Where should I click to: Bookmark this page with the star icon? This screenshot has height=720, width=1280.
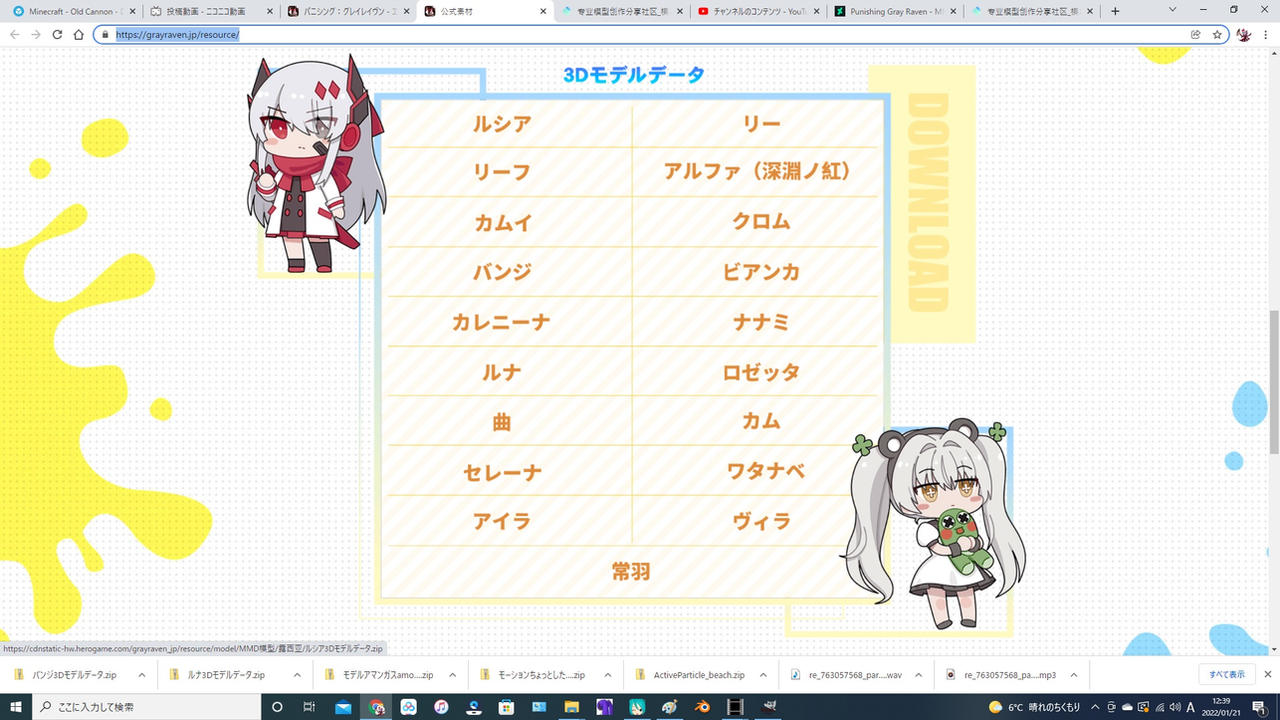click(1217, 34)
